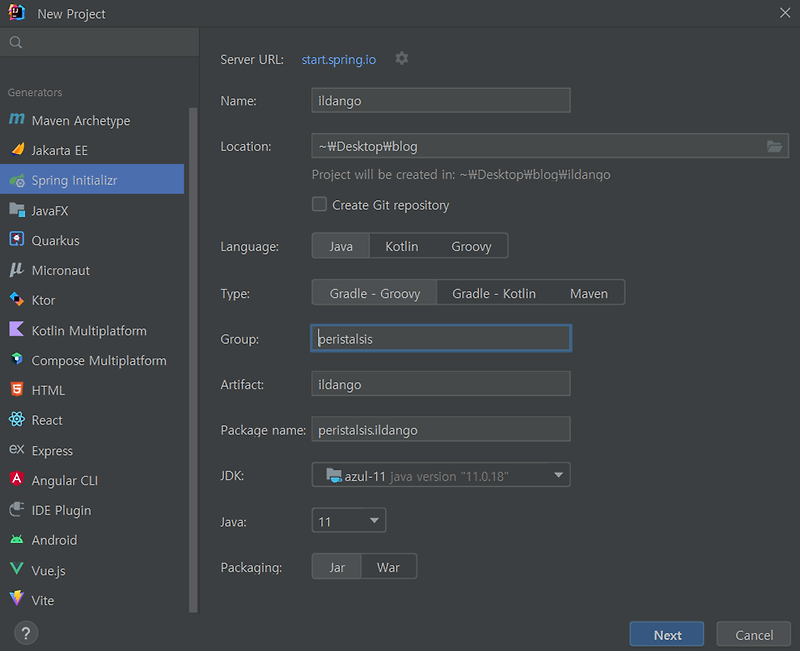This screenshot has height=651, width=800.
Task: Expand the Java version dropdown
Action: point(374,520)
